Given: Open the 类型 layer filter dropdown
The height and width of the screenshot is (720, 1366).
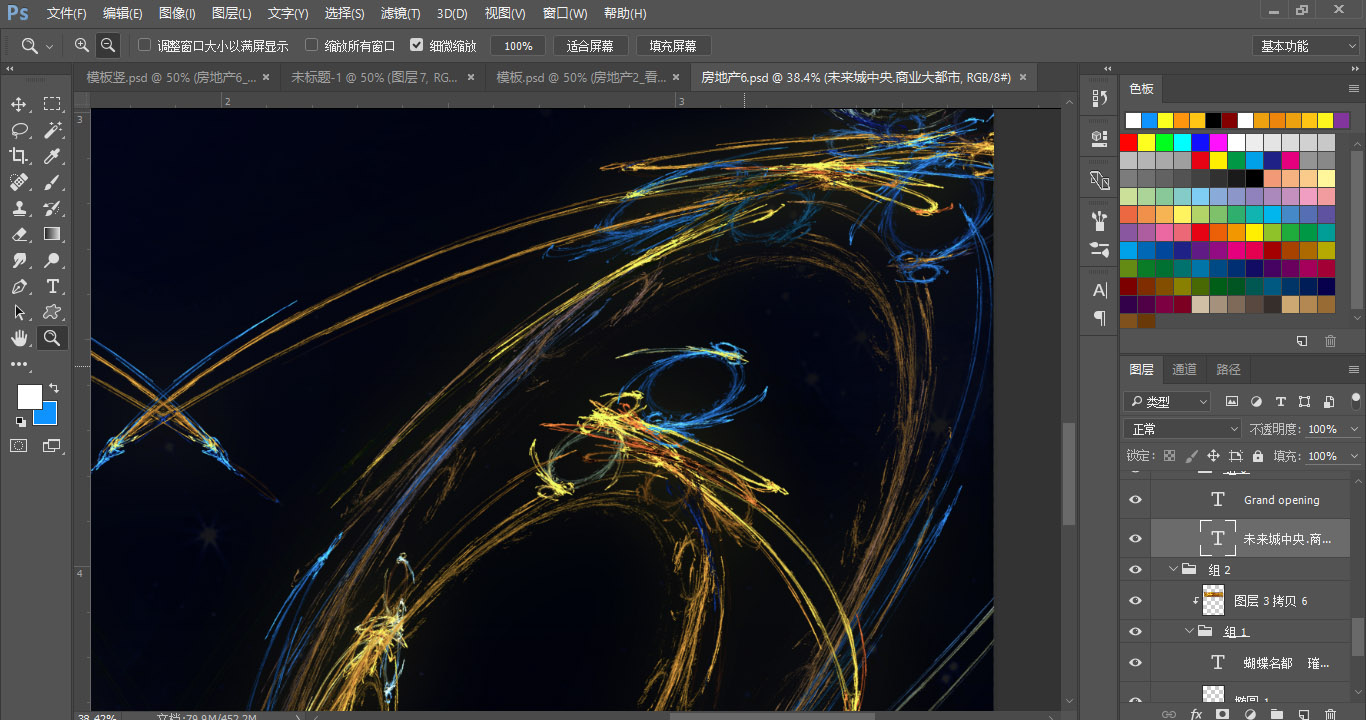Looking at the screenshot, I should (1167, 402).
